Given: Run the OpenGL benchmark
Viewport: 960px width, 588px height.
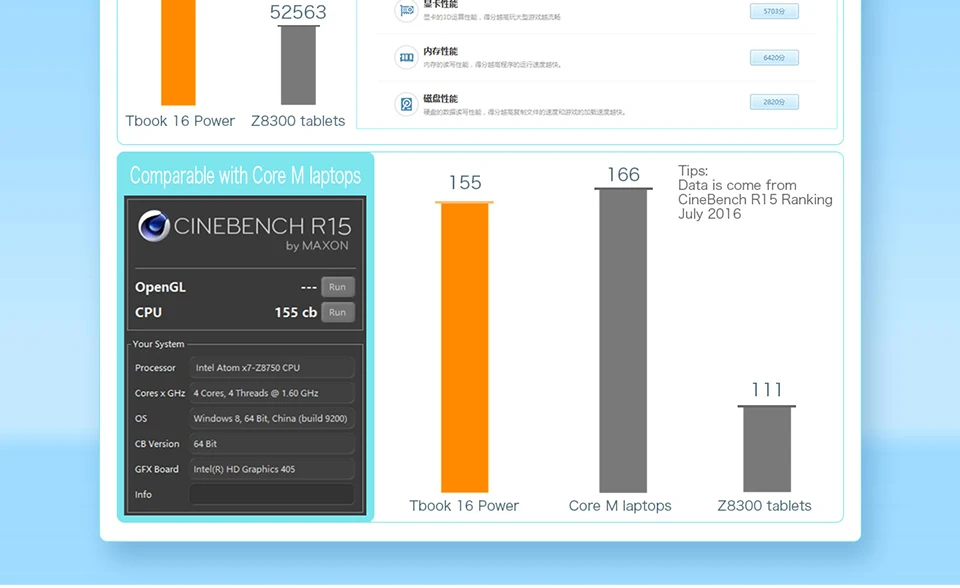Looking at the screenshot, I should coord(337,287).
